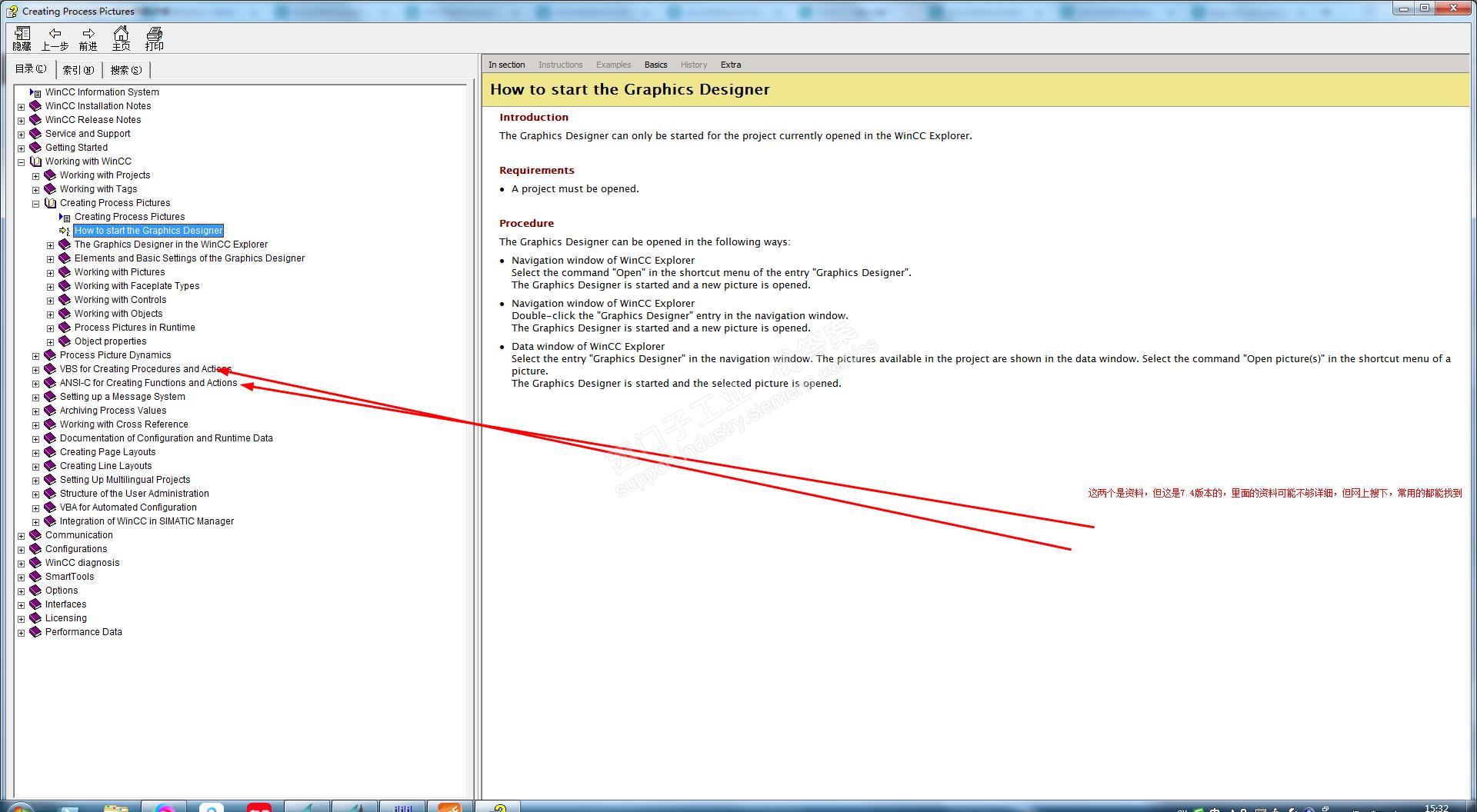Expand the Working with Tags node

tap(36, 190)
